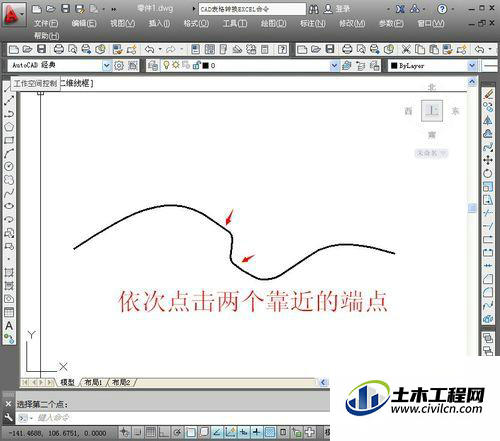Select the Arc draw tool
The image size is (500, 441).
click(x=9, y=153)
